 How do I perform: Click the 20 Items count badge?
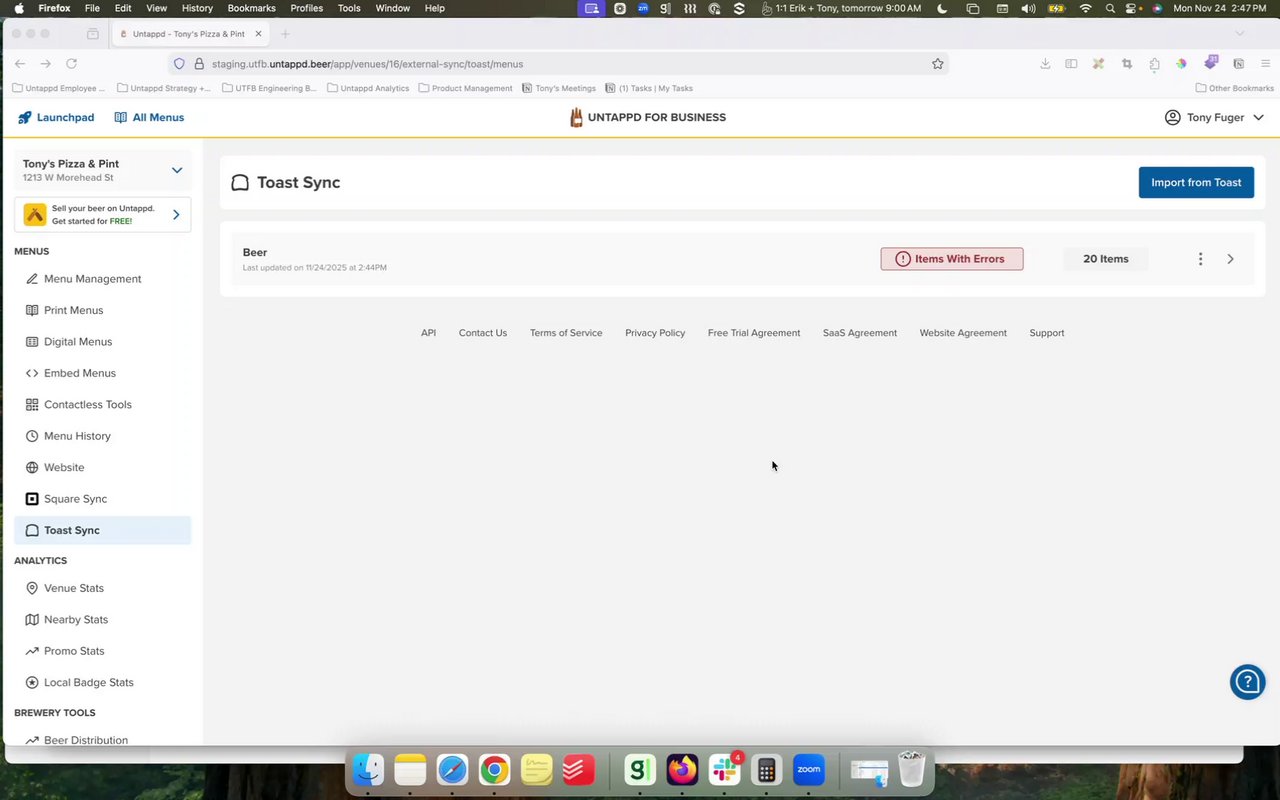point(1106,259)
